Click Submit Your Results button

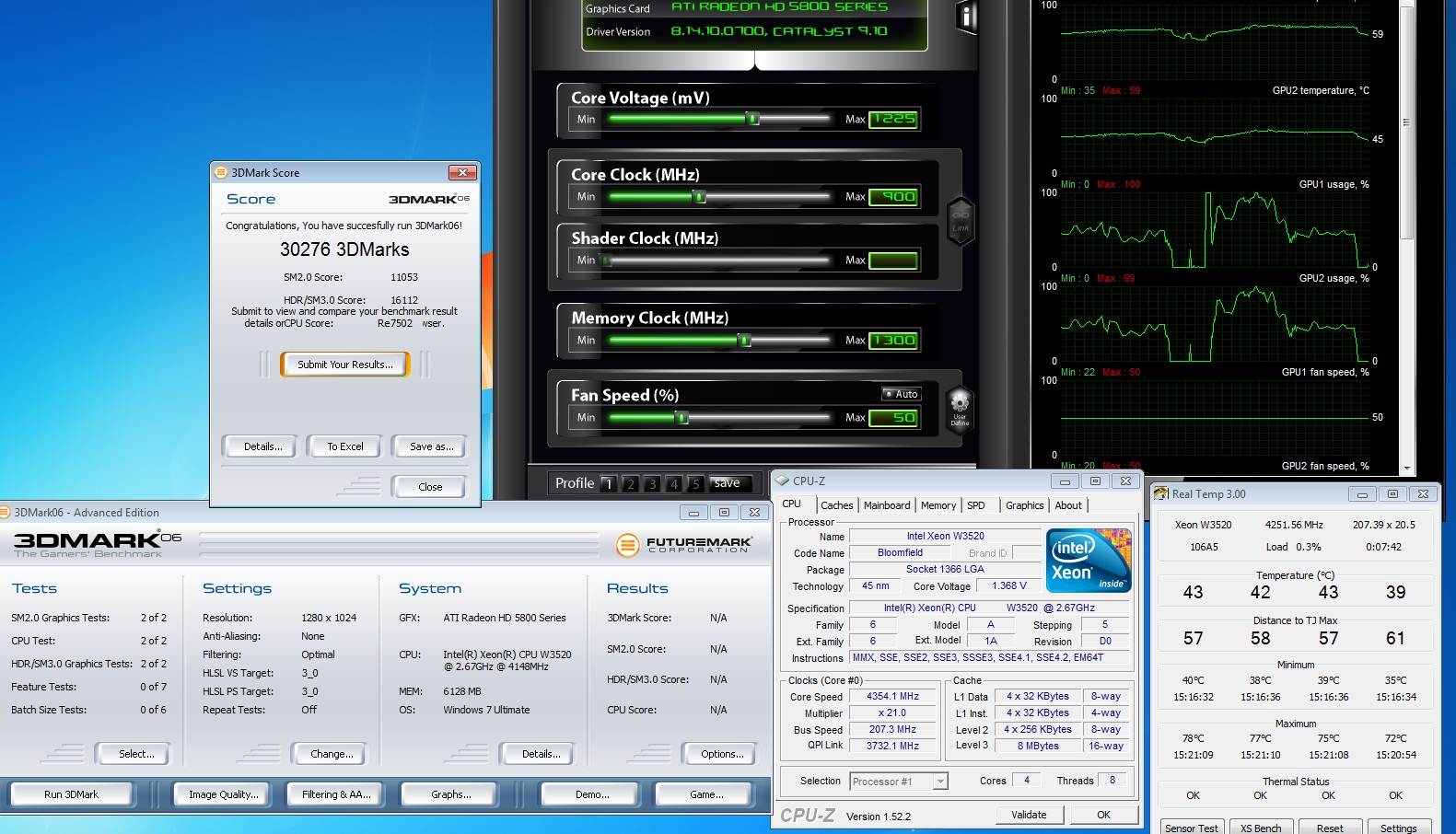[x=345, y=365]
